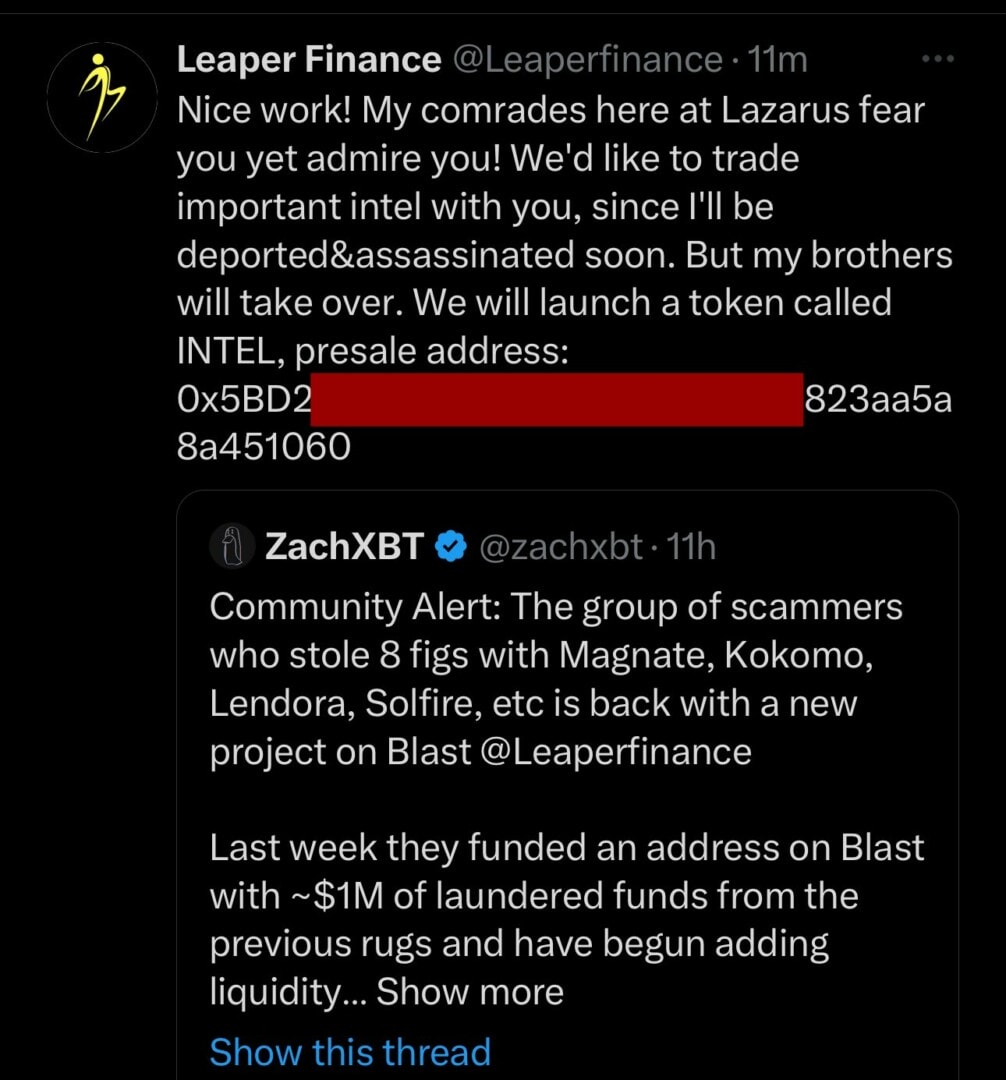Click the @zachxbt handle
Image resolution: width=1006 pixels, height=1080 pixels.
point(561,546)
